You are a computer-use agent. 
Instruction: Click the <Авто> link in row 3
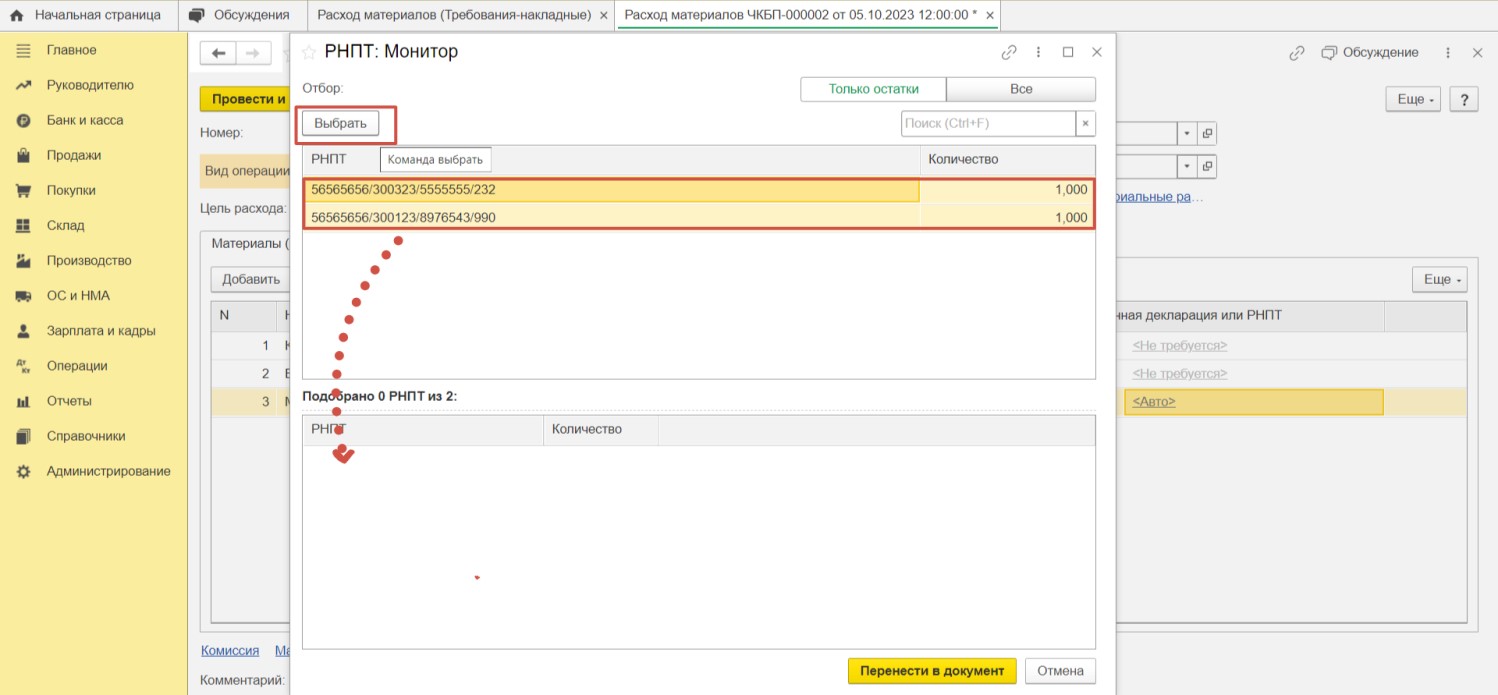[x=1154, y=401]
